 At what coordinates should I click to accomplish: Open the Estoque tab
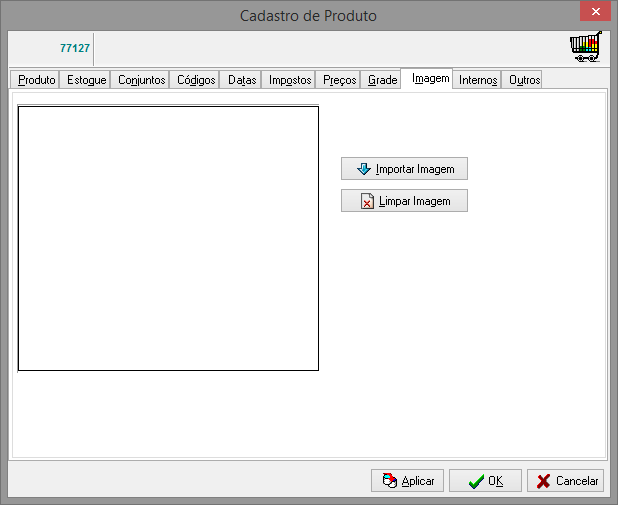(x=87, y=80)
